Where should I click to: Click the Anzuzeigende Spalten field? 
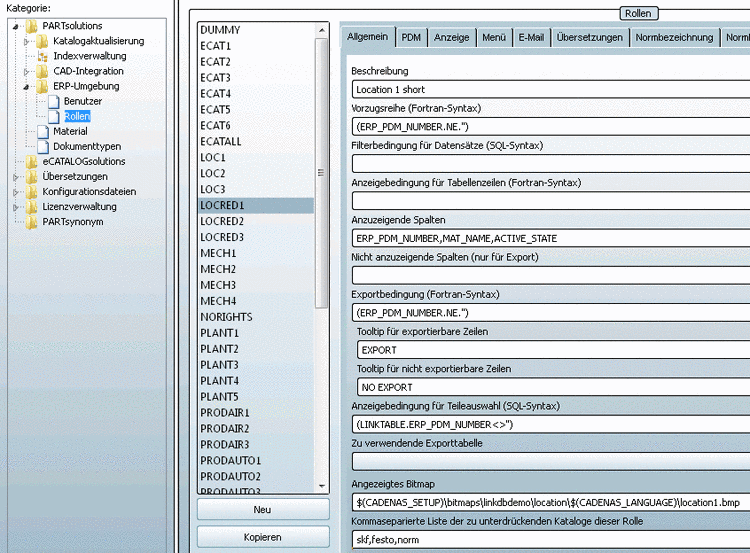[551, 238]
